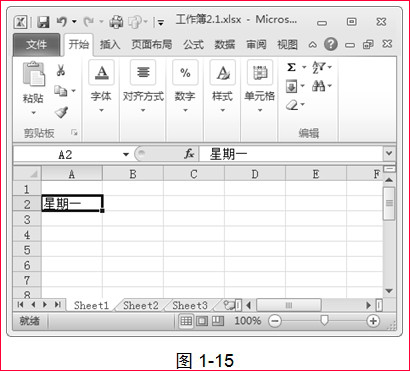410x371 pixels.
Task: Click the Undo arrow icon
Action: click(61, 22)
